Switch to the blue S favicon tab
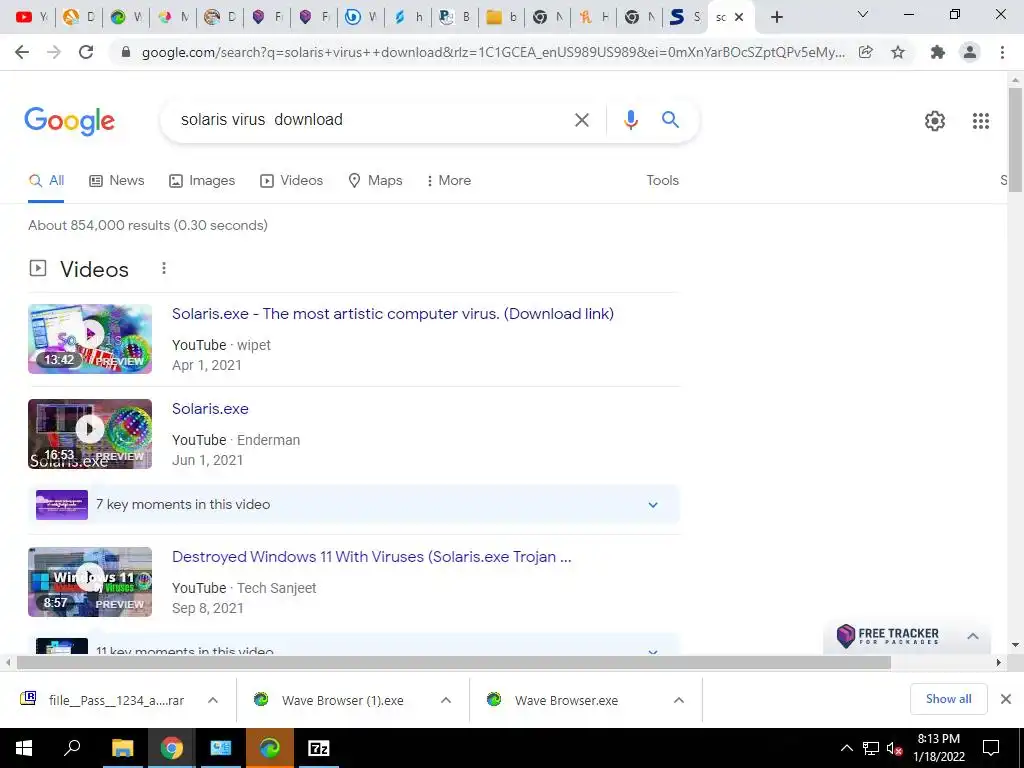1024x768 pixels. point(684,17)
